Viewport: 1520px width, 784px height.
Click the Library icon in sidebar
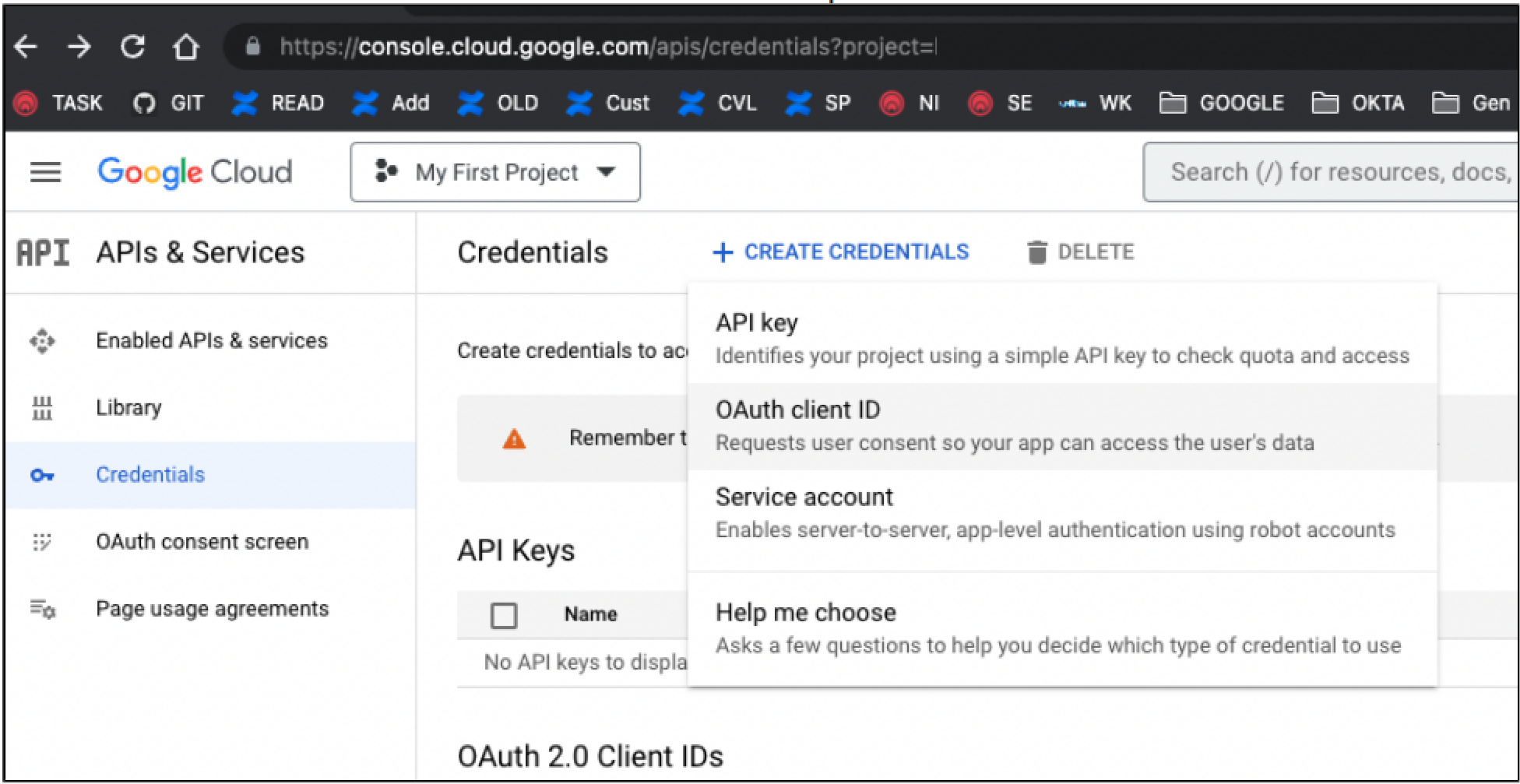point(42,408)
